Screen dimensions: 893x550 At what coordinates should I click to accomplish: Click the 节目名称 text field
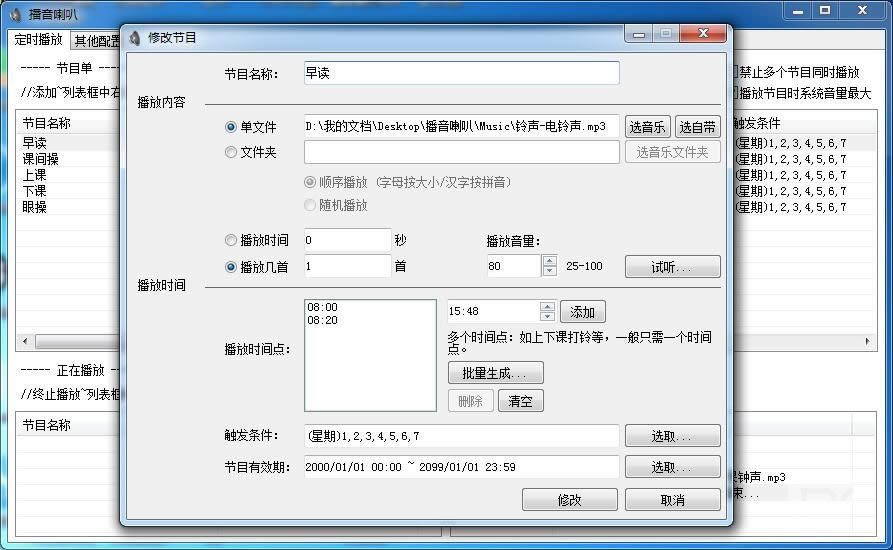(461, 73)
